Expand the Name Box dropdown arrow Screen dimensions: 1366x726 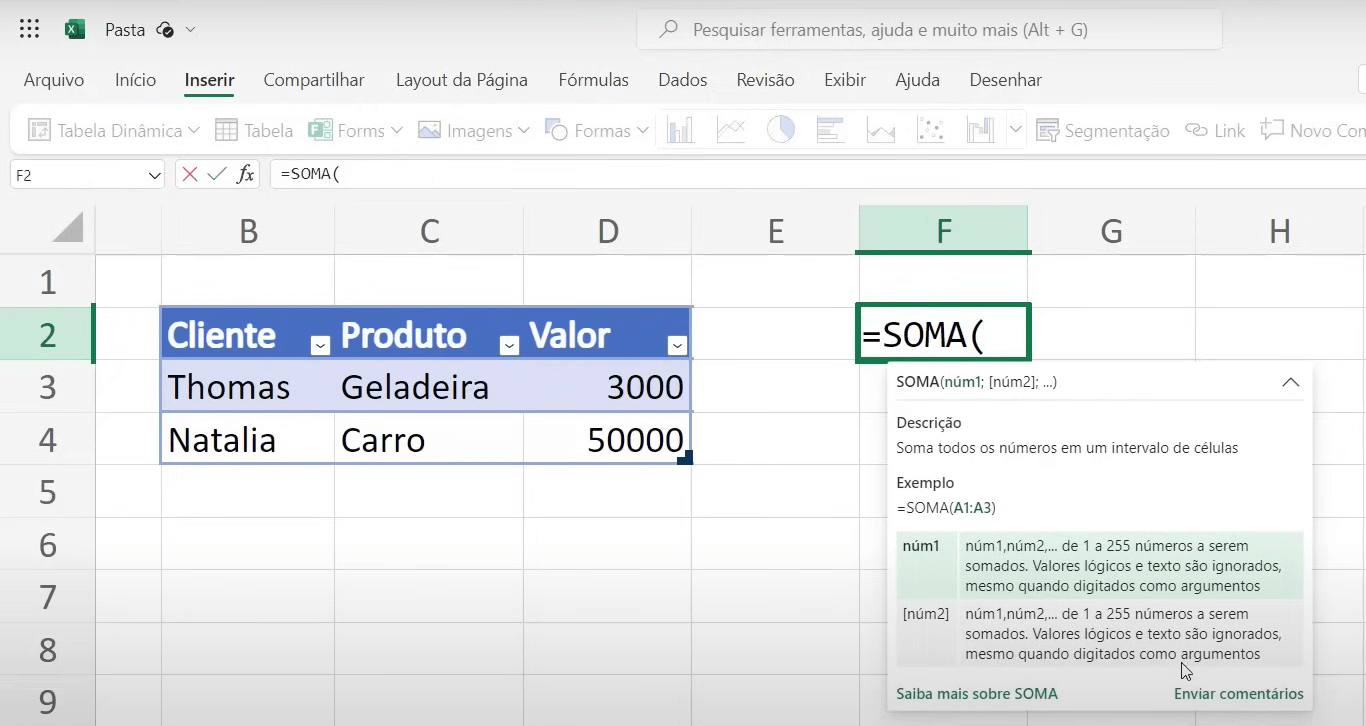click(x=154, y=175)
